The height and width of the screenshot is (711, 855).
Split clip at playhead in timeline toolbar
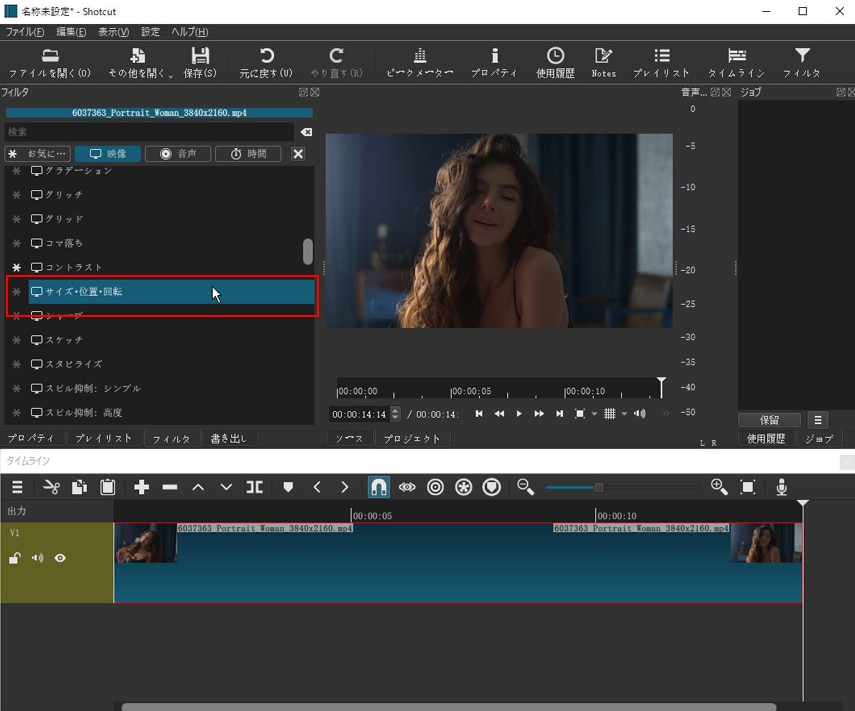[x=255, y=487]
